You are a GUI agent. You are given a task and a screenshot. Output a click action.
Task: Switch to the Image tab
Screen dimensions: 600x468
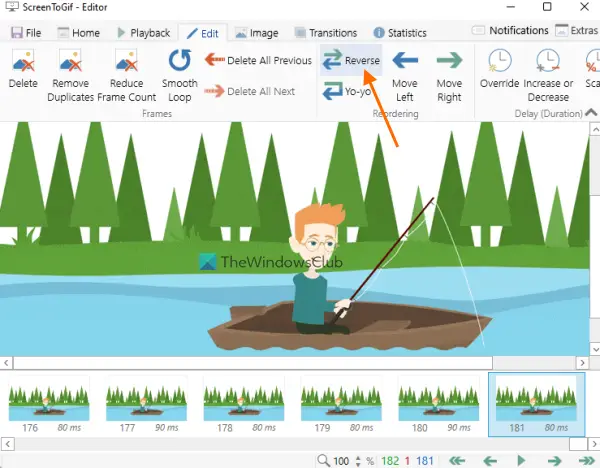coord(256,33)
